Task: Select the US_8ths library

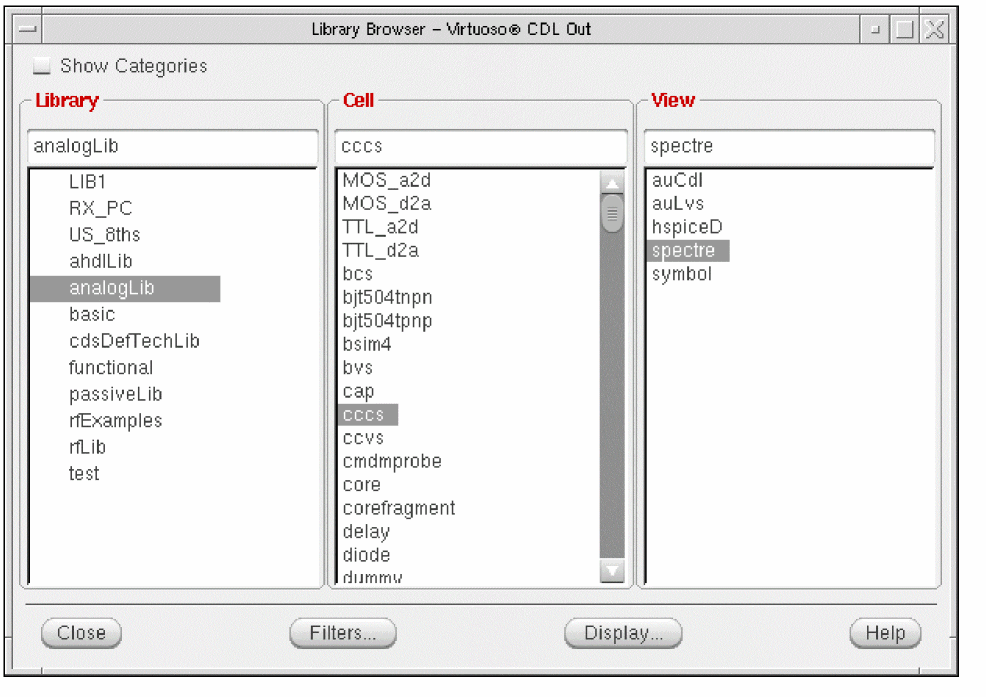Action: coord(104,235)
